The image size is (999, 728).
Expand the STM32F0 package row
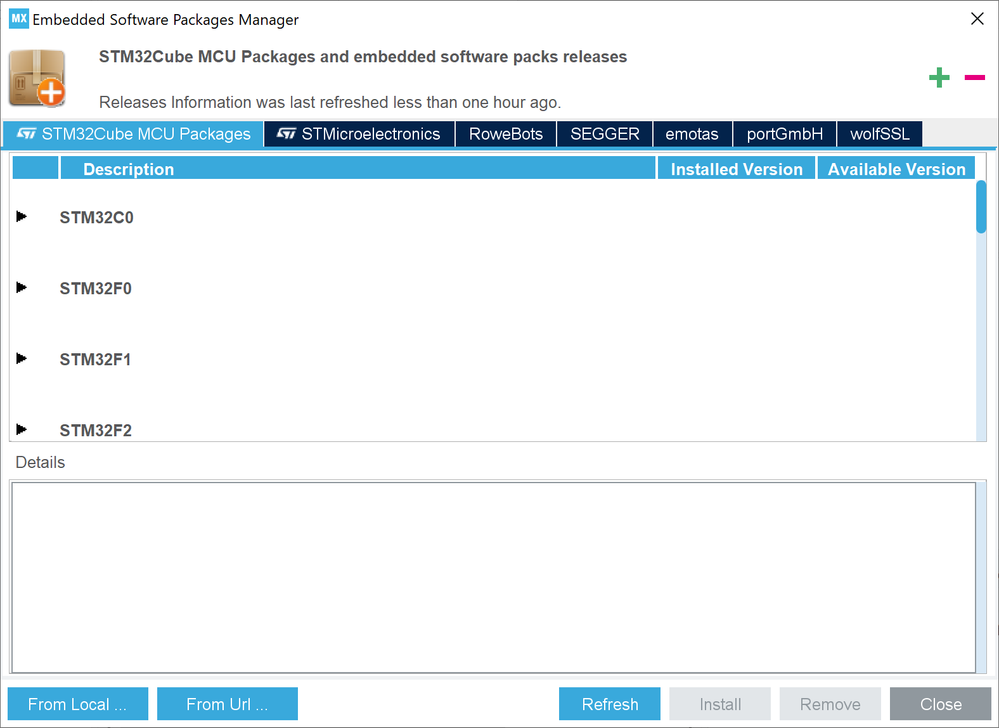(x=22, y=287)
